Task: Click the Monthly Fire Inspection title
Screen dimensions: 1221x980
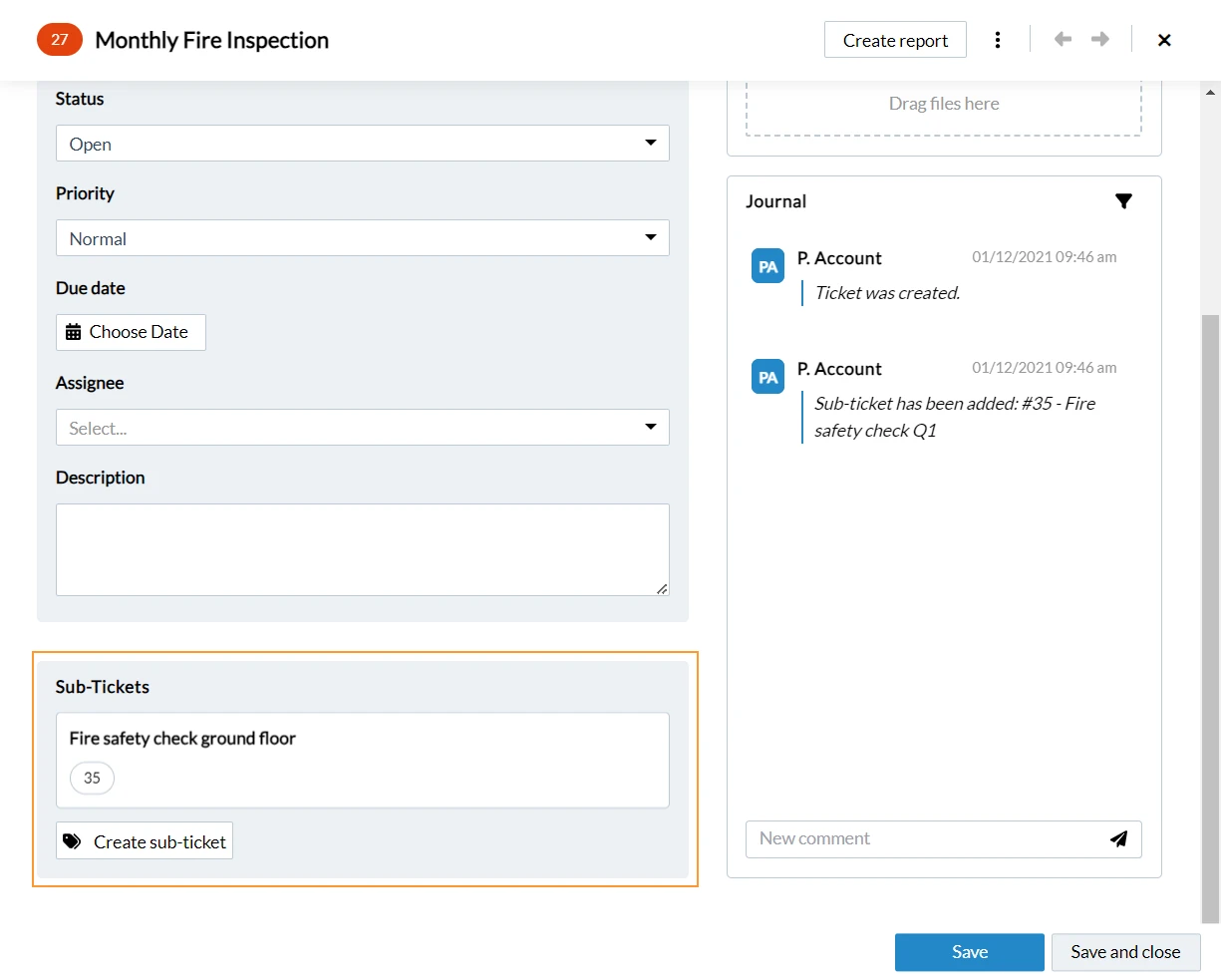Action: (x=211, y=40)
